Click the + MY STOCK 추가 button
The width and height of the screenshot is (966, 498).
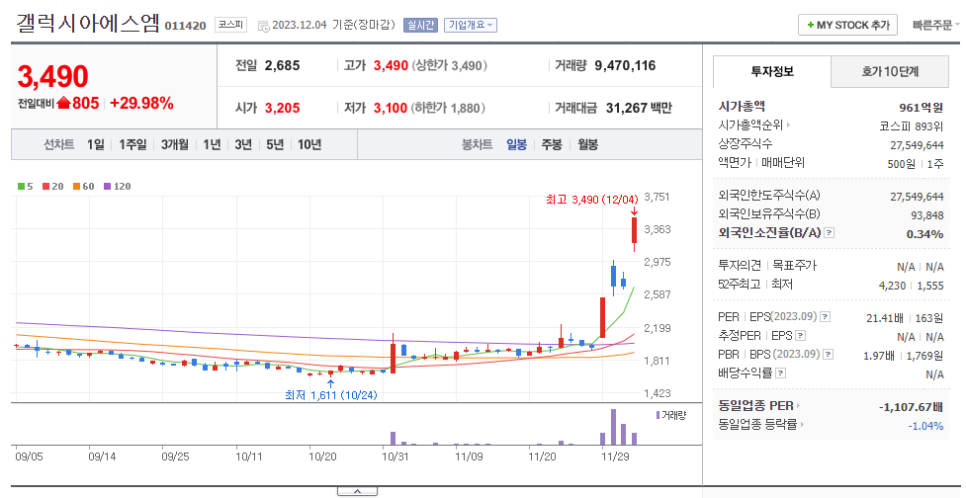[x=847, y=25]
